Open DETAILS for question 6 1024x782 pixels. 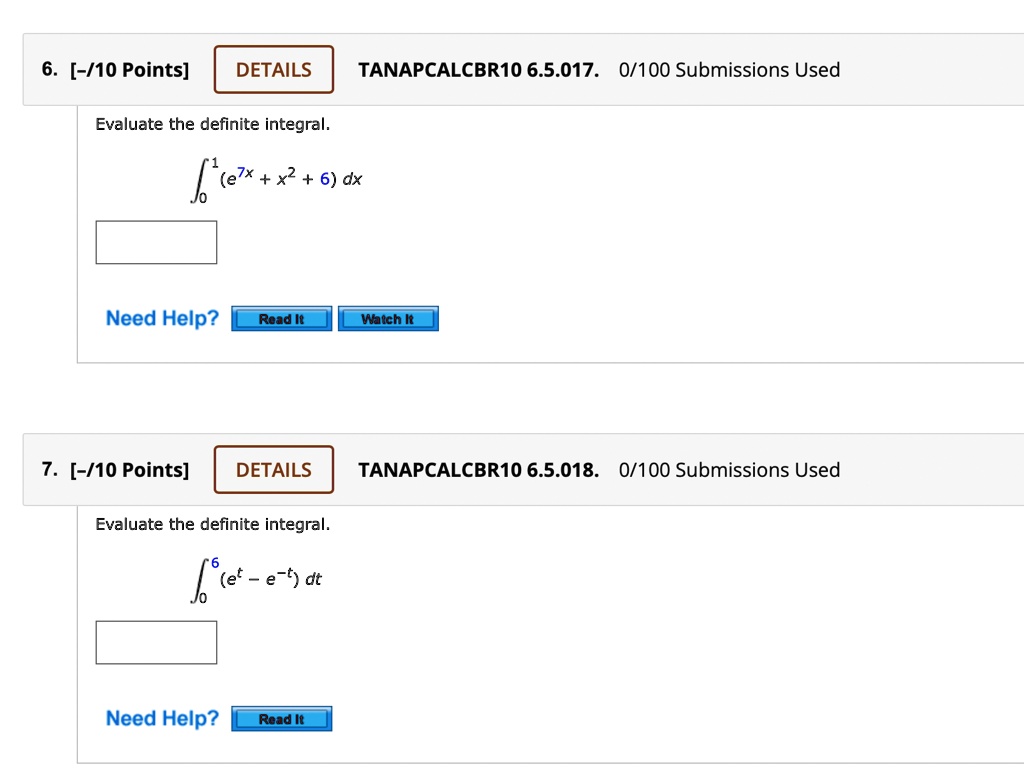pyautogui.click(x=274, y=70)
